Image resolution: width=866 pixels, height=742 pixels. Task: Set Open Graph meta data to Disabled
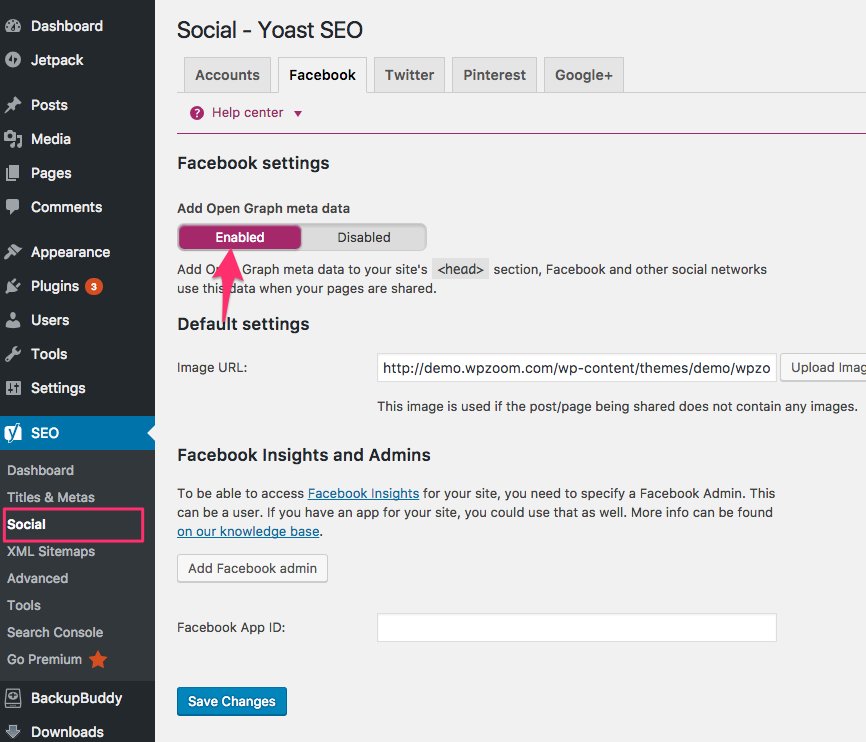[363, 238]
